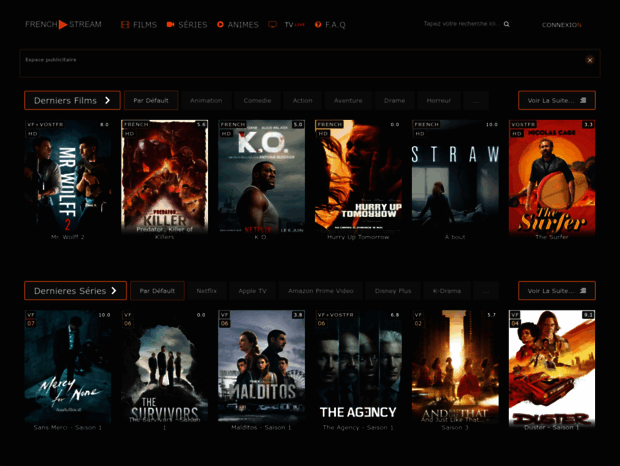
Task: Select the K-Drama tab
Action: click(447, 291)
